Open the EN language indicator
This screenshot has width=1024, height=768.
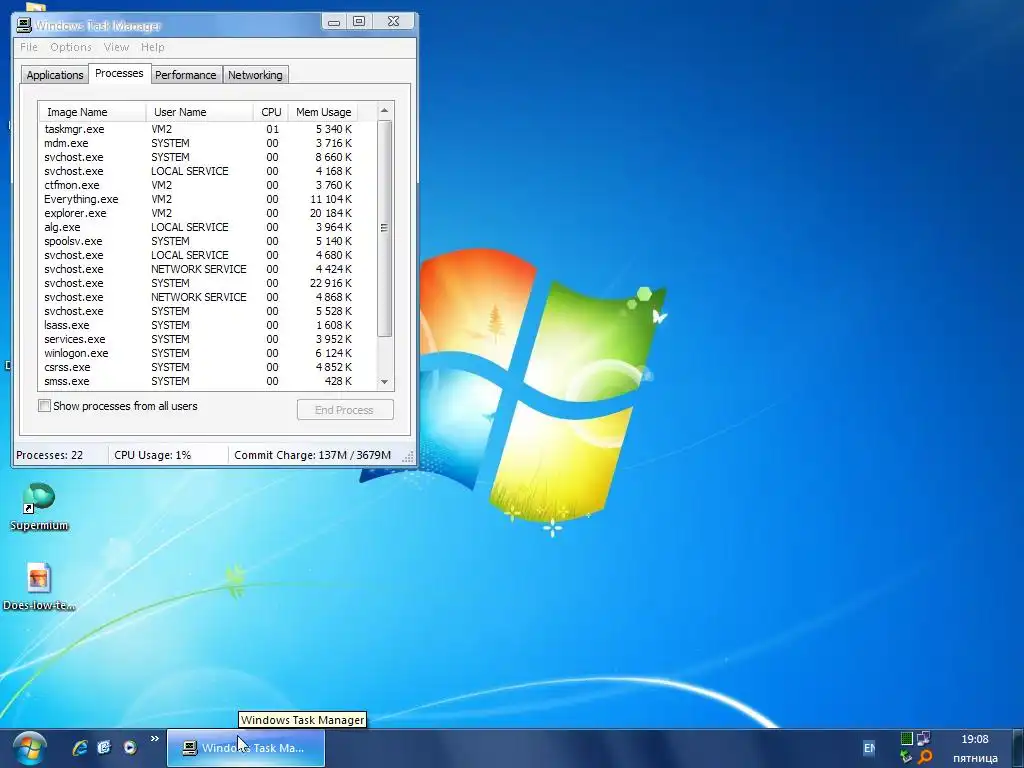click(x=869, y=748)
